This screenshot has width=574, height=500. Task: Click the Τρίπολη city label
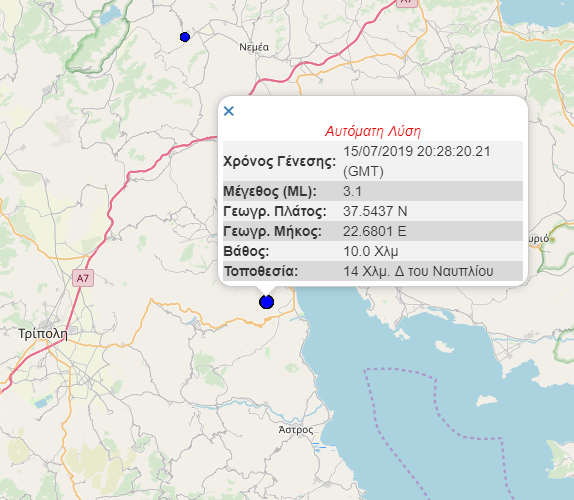point(43,334)
